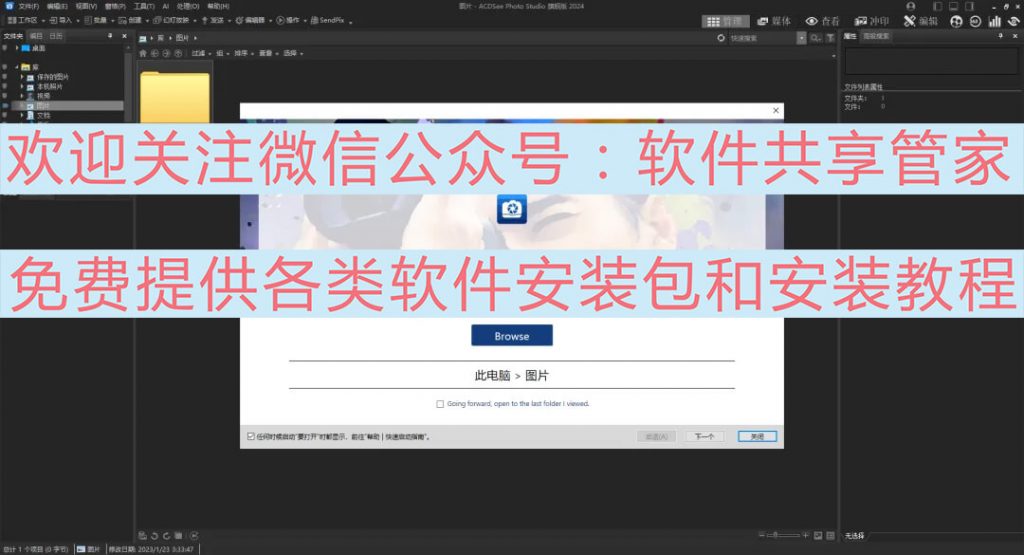The height and width of the screenshot is (555, 1024).
Task: Switch to 管理 Manage mode
Action: point(725,22)
